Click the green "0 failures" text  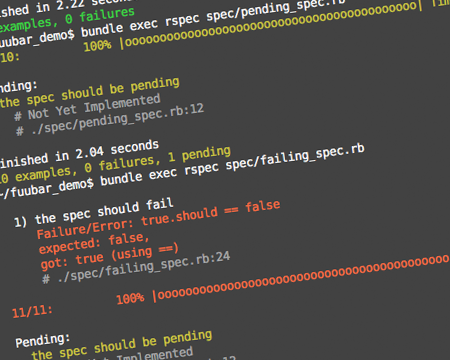(100, 16)
